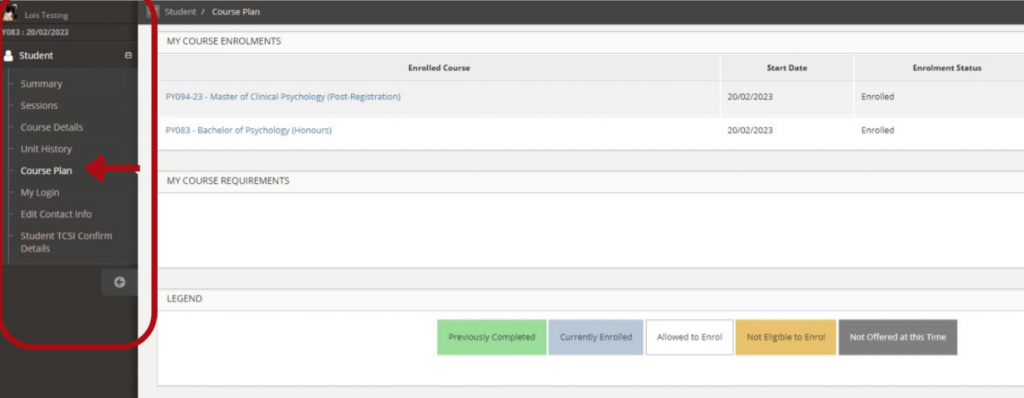
Task: Click the Legend heading
Action: point(184,299)
